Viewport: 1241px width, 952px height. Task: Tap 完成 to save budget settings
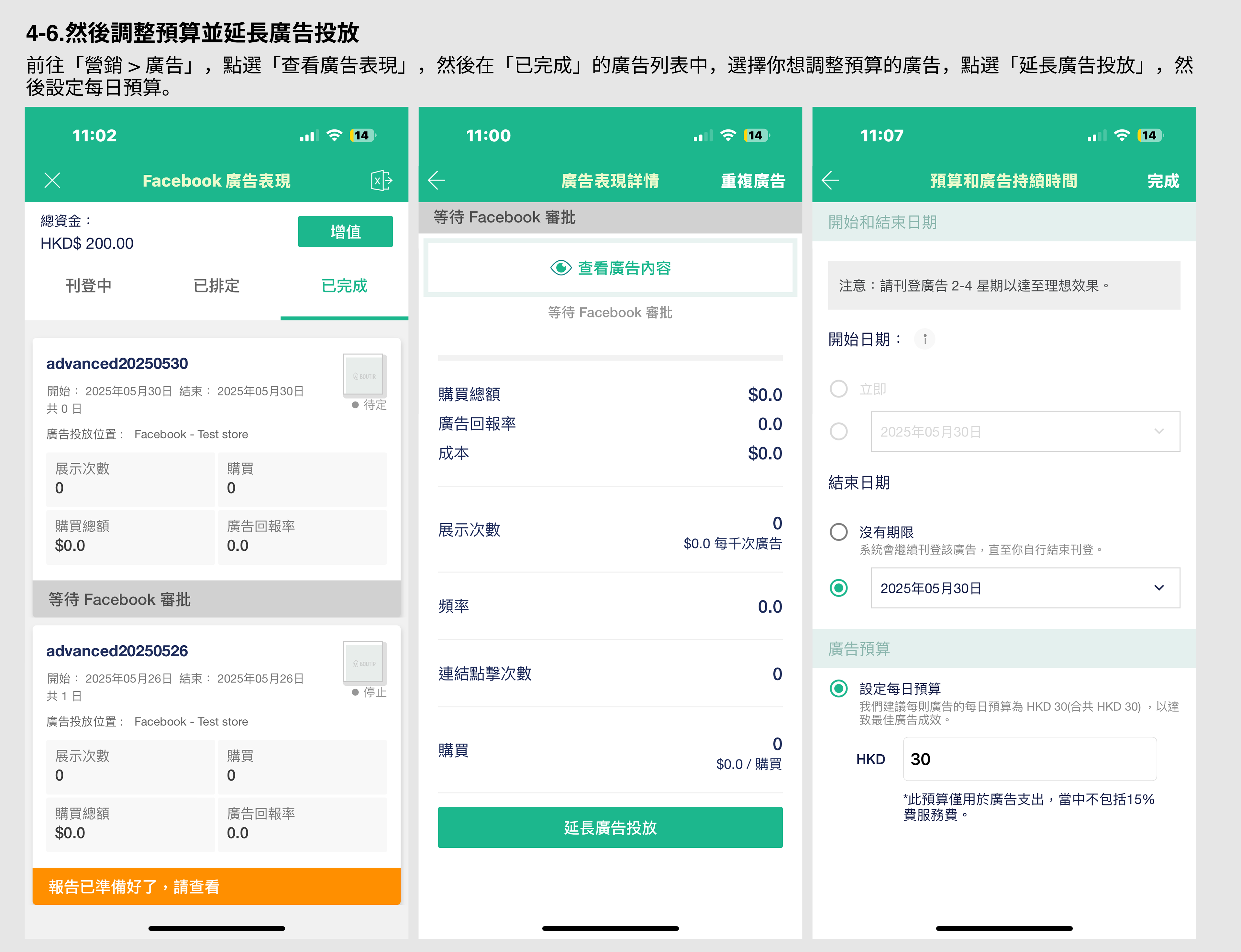coord(1163,181)
